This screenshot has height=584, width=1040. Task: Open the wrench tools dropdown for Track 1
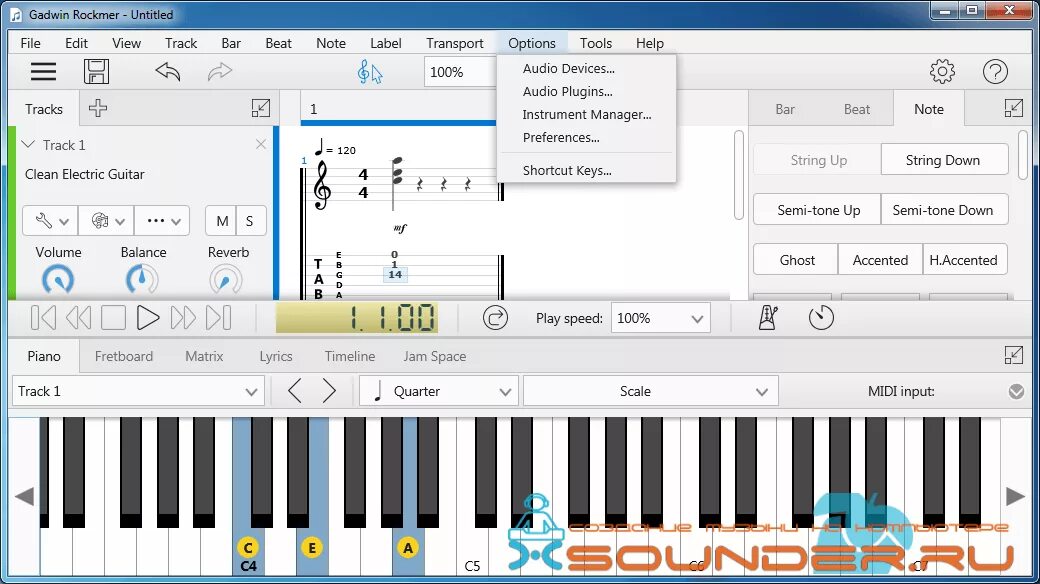(x=50, y=221)
